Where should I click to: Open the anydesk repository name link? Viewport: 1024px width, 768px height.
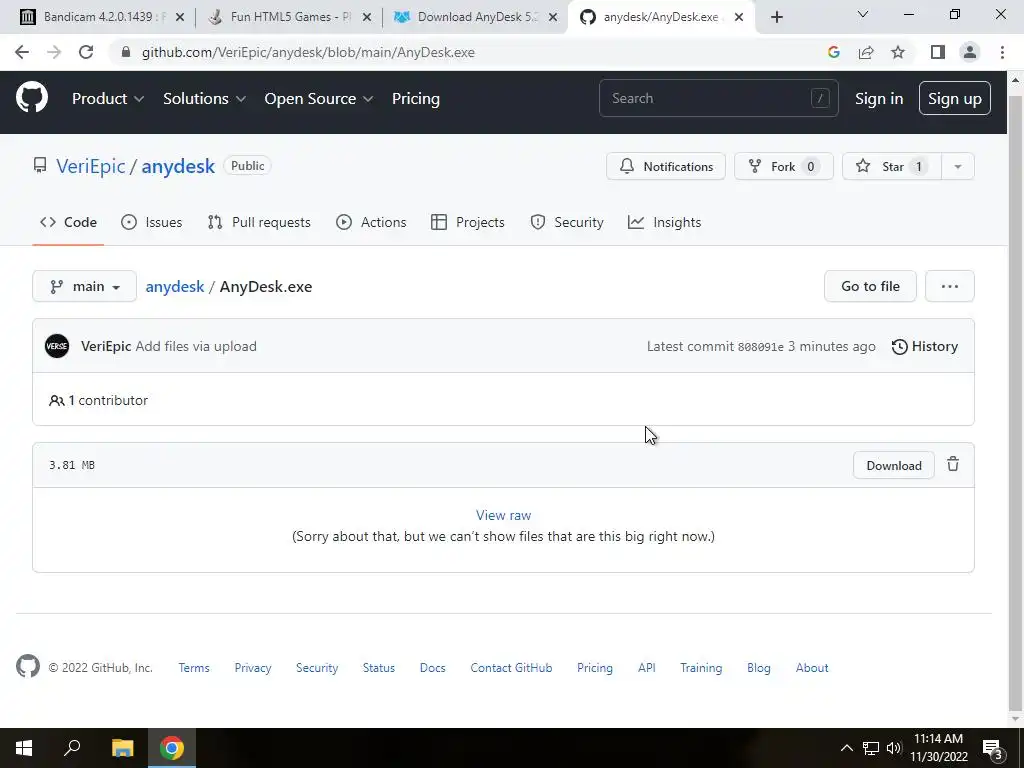click(178, 167)
